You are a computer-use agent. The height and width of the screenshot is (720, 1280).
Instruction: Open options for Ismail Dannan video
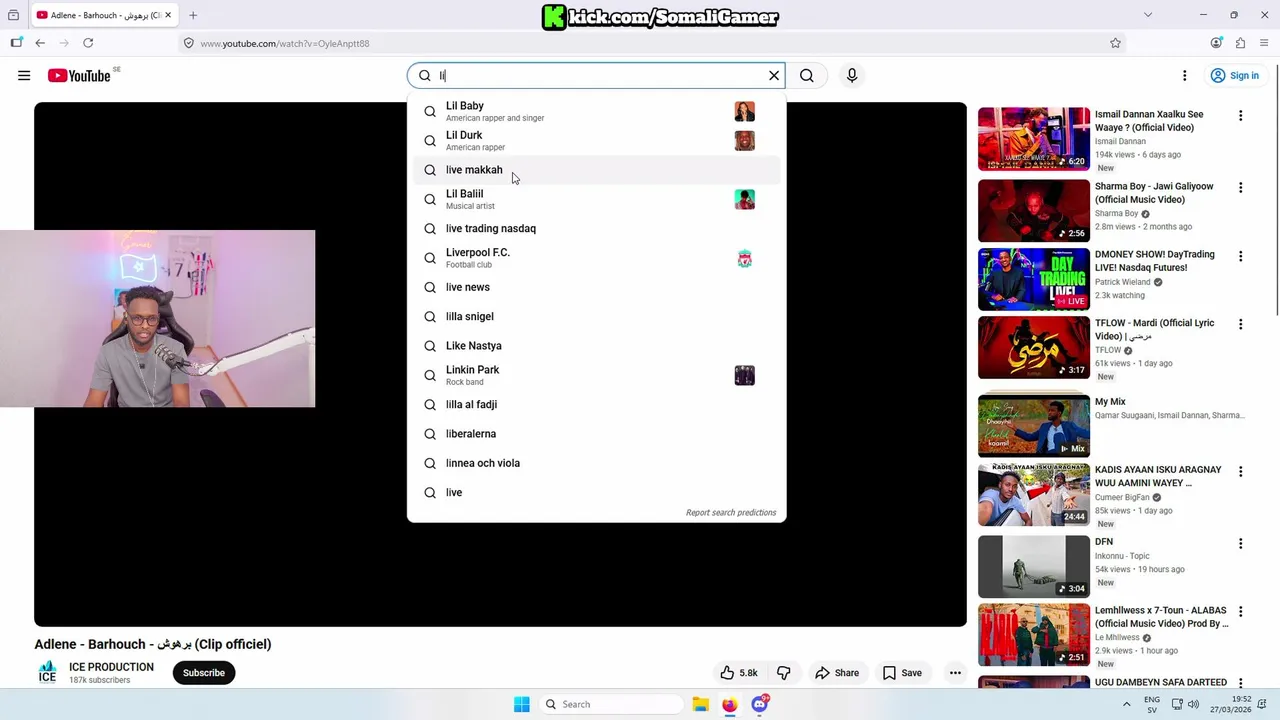click(x=1240, y=116)
